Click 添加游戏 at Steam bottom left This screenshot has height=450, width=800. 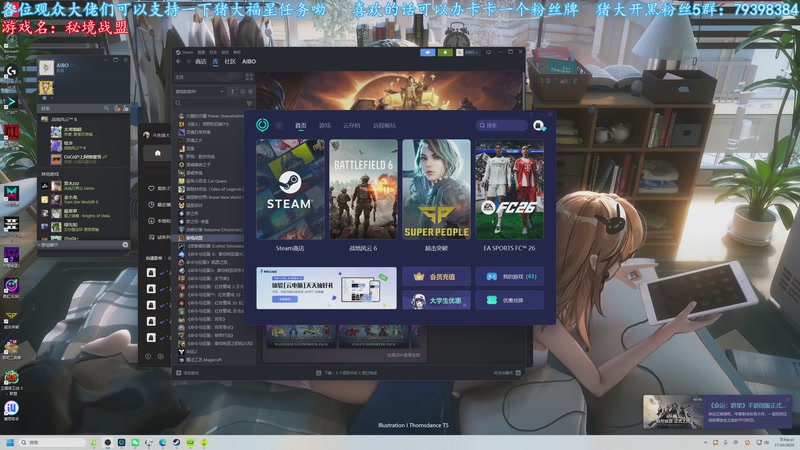(x=188, y=373)
